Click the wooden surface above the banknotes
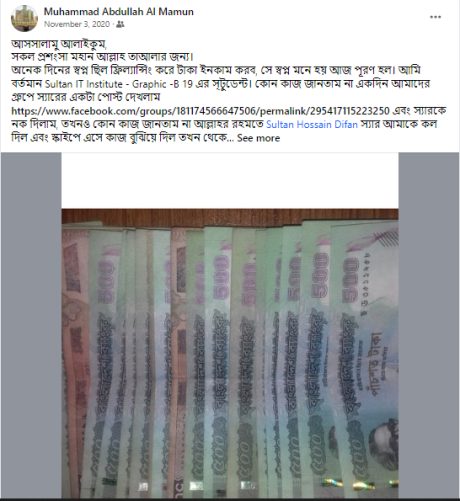The image size is (460, 501). click(x=230, y=216)
